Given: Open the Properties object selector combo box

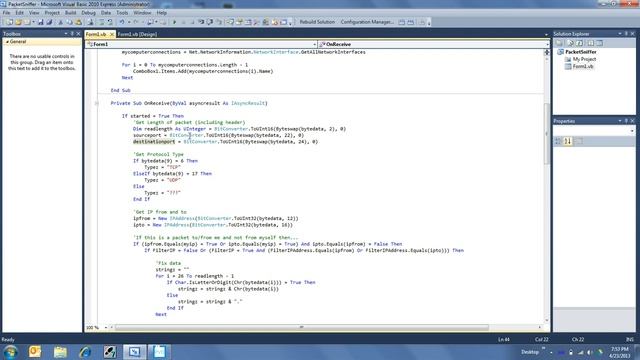Looking at the screenshot, I should pos(594,131).
